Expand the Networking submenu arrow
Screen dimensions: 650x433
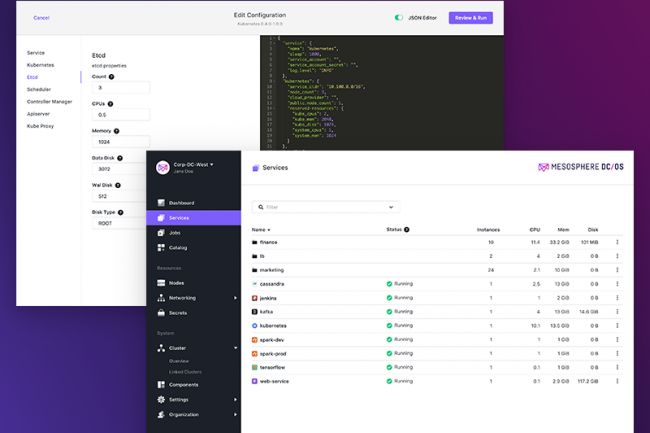[x=235, y=298]
